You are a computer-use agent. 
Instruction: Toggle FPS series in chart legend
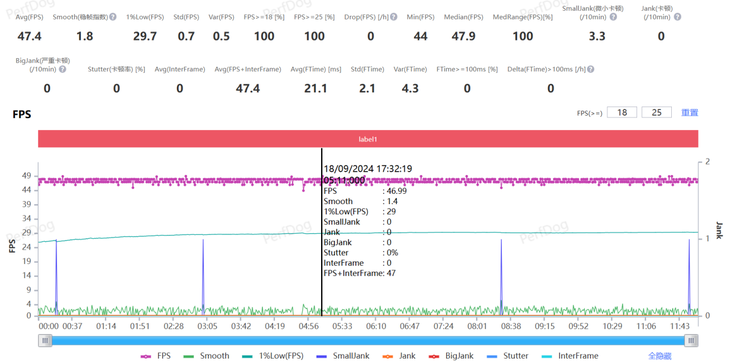pyautogui.click(x=155, y=356)
